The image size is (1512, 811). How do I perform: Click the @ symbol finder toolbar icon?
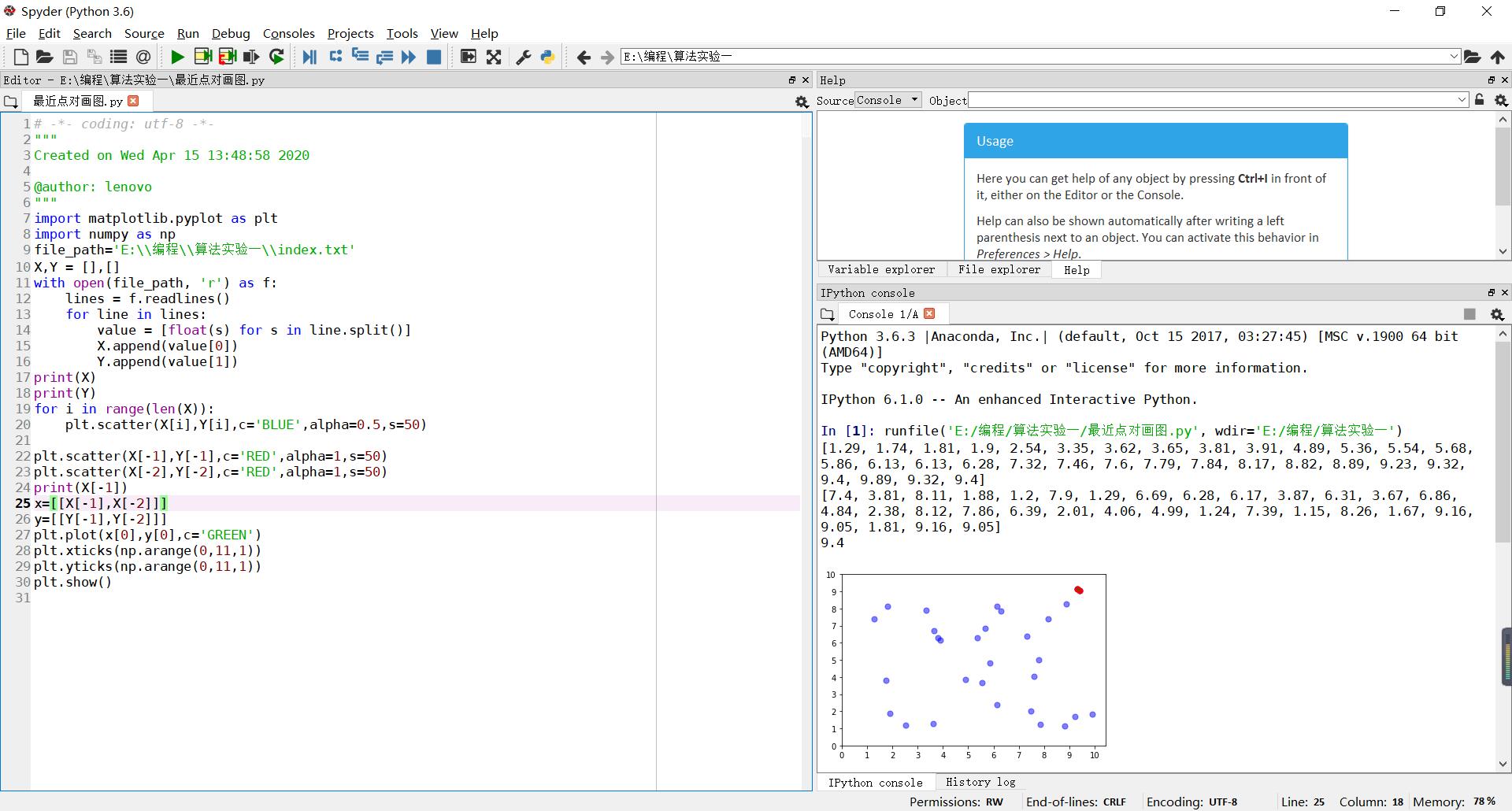click(143, 57)
